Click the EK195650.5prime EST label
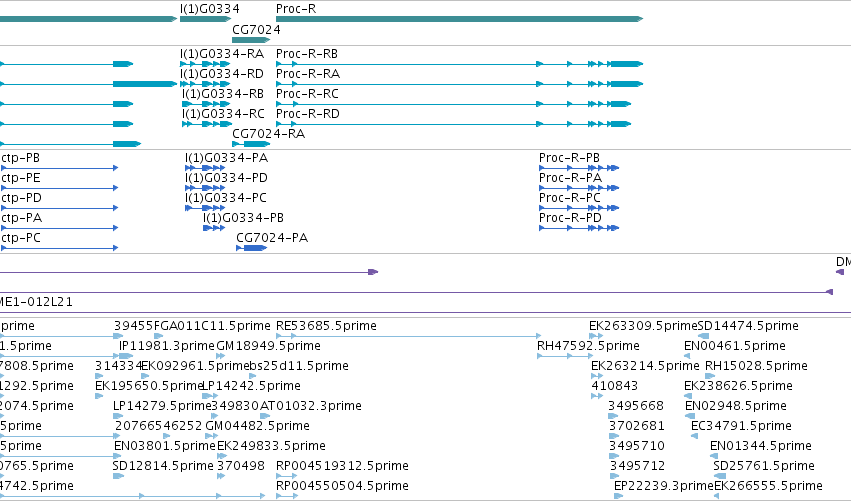Image resolution: width=851 pixels, height=501 pixels. [x=149, y=386]
